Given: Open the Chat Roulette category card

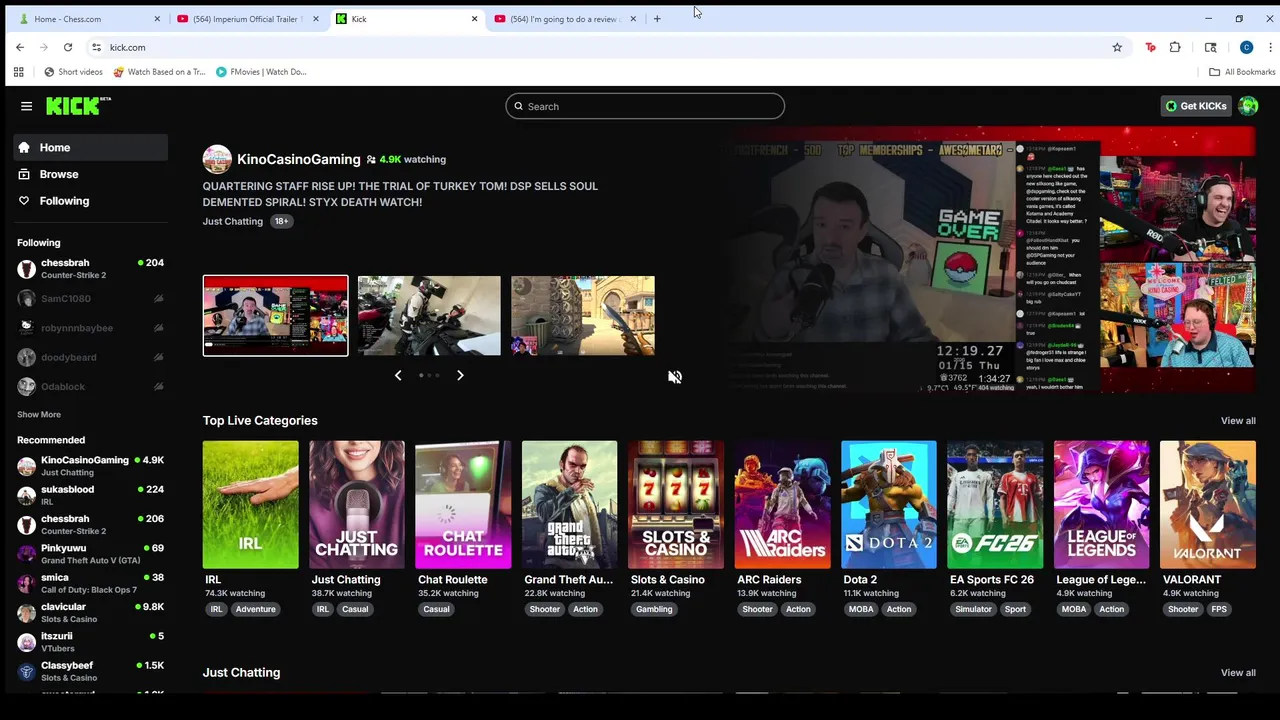Looking at the screenshot, I should [x=463, y=505].
